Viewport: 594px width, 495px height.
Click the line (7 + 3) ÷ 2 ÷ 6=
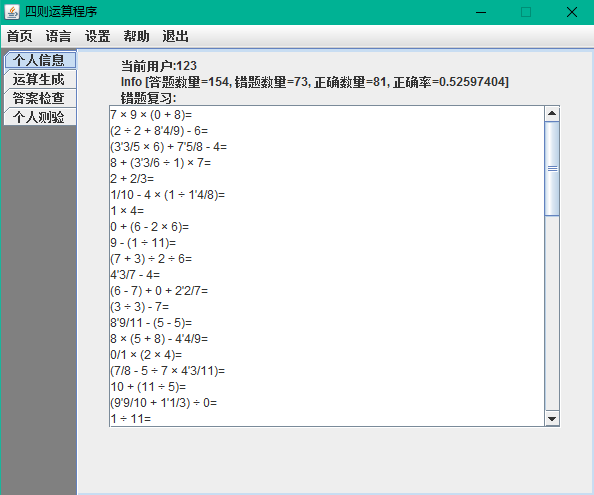point(151,259)
